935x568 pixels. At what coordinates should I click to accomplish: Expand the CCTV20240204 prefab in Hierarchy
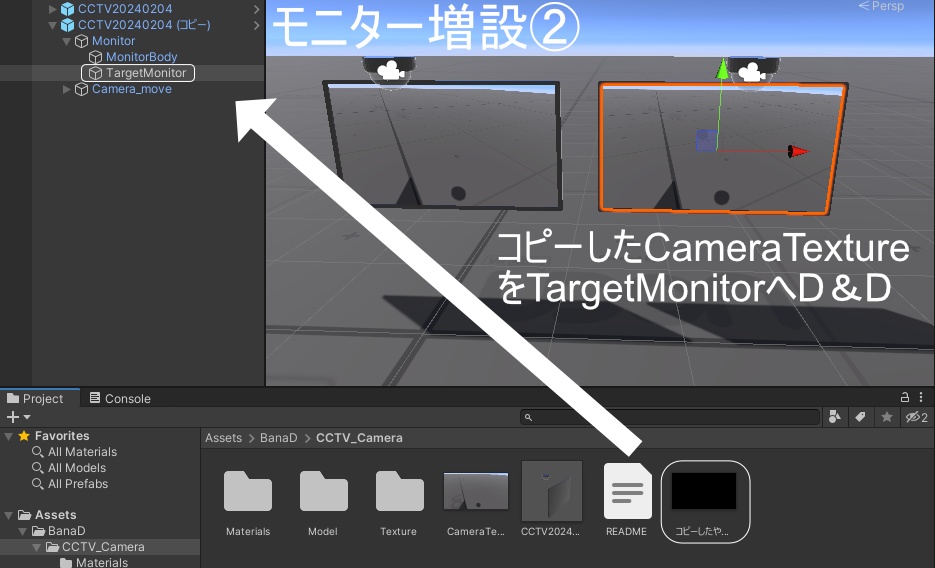52,9
